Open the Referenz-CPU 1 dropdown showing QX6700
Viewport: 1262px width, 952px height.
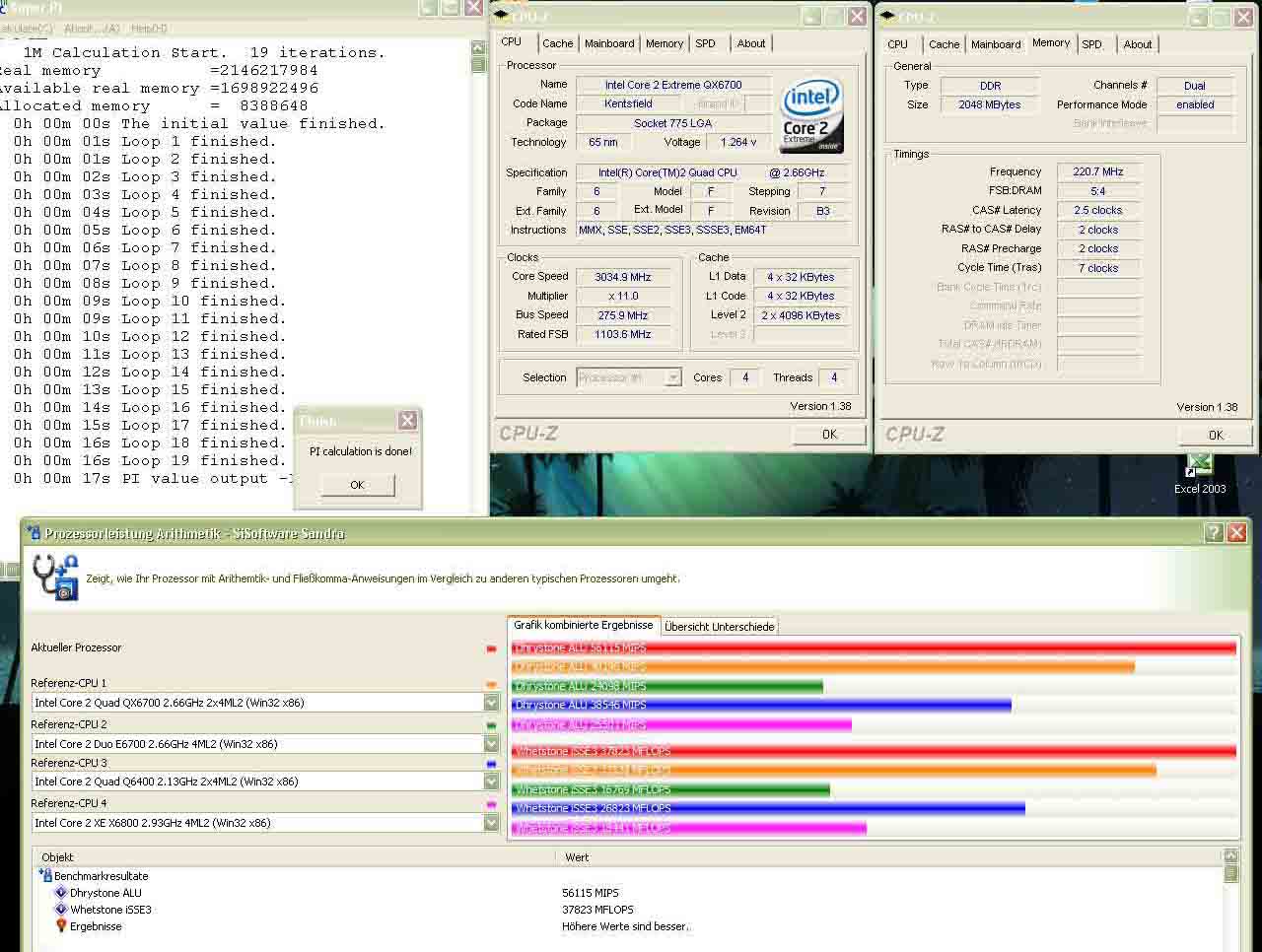pos(491,703)
